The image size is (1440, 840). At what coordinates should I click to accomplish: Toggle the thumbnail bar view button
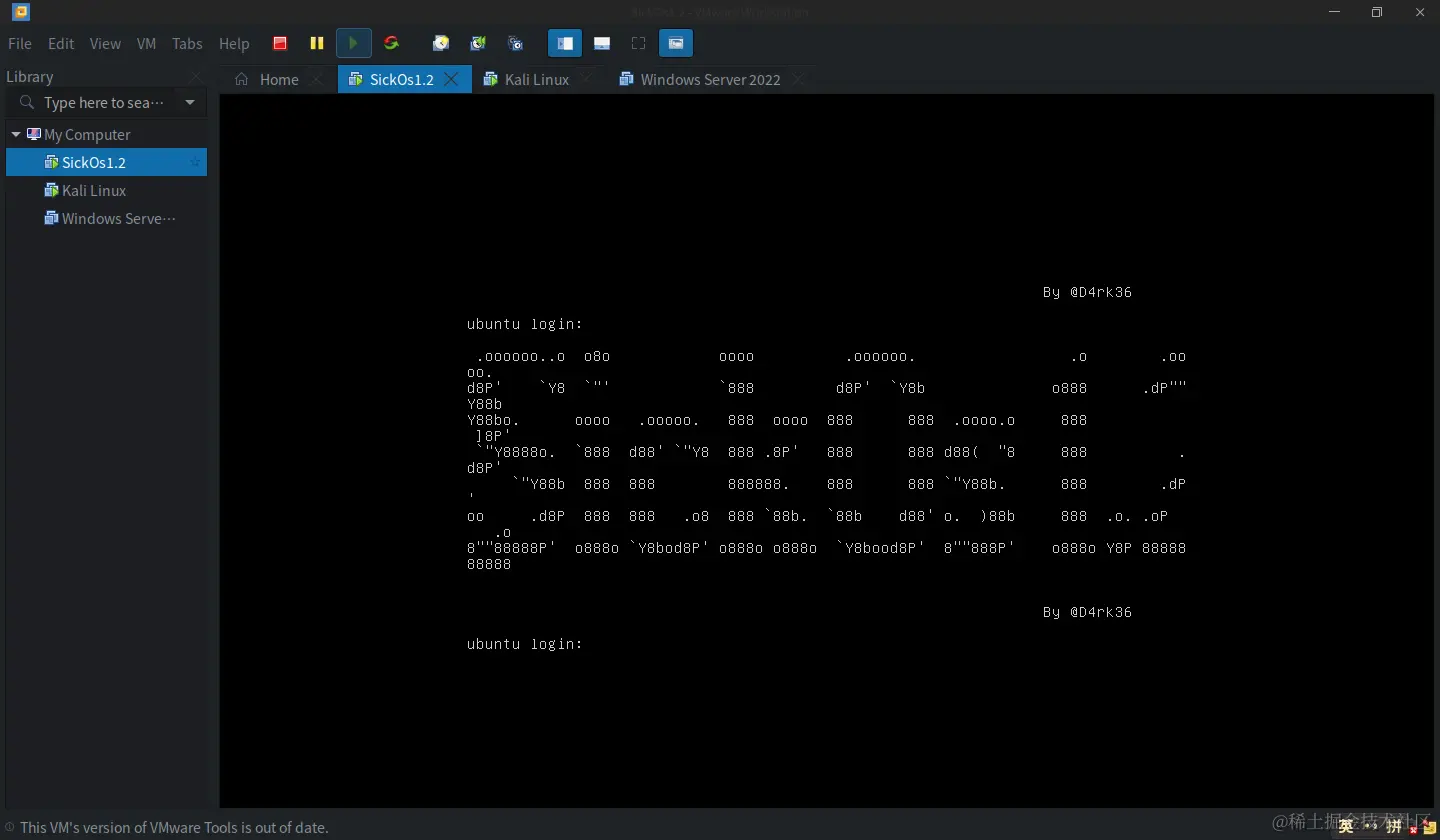[602, 43]
